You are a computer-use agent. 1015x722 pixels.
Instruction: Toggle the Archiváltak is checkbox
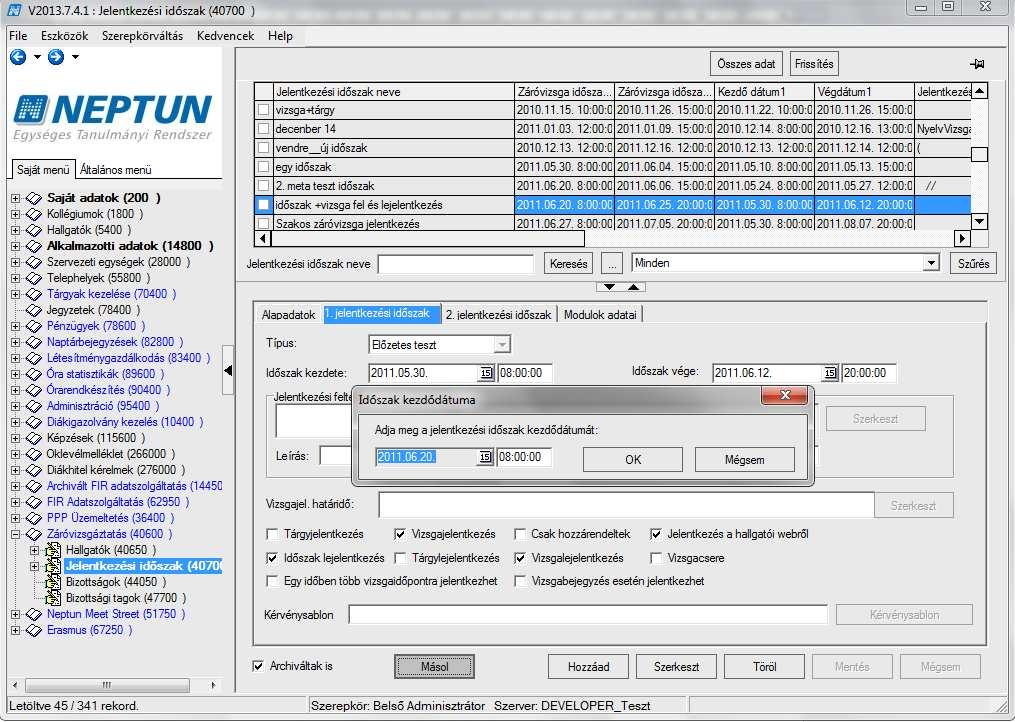click(258, 666)
